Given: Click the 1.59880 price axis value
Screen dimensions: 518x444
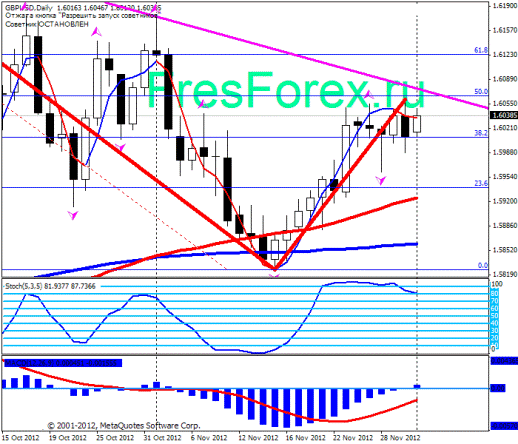Looking at the screenshot, I should (x=505, y=152).
